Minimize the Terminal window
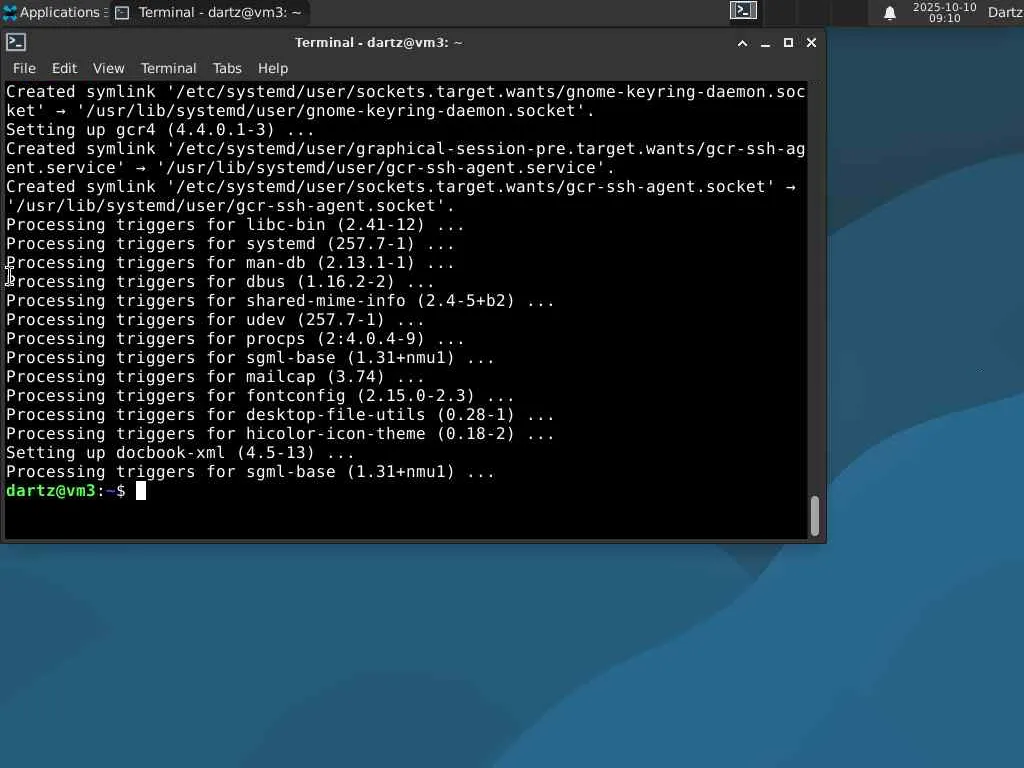This screenshot has height=768, width=1024. (765, 43)
